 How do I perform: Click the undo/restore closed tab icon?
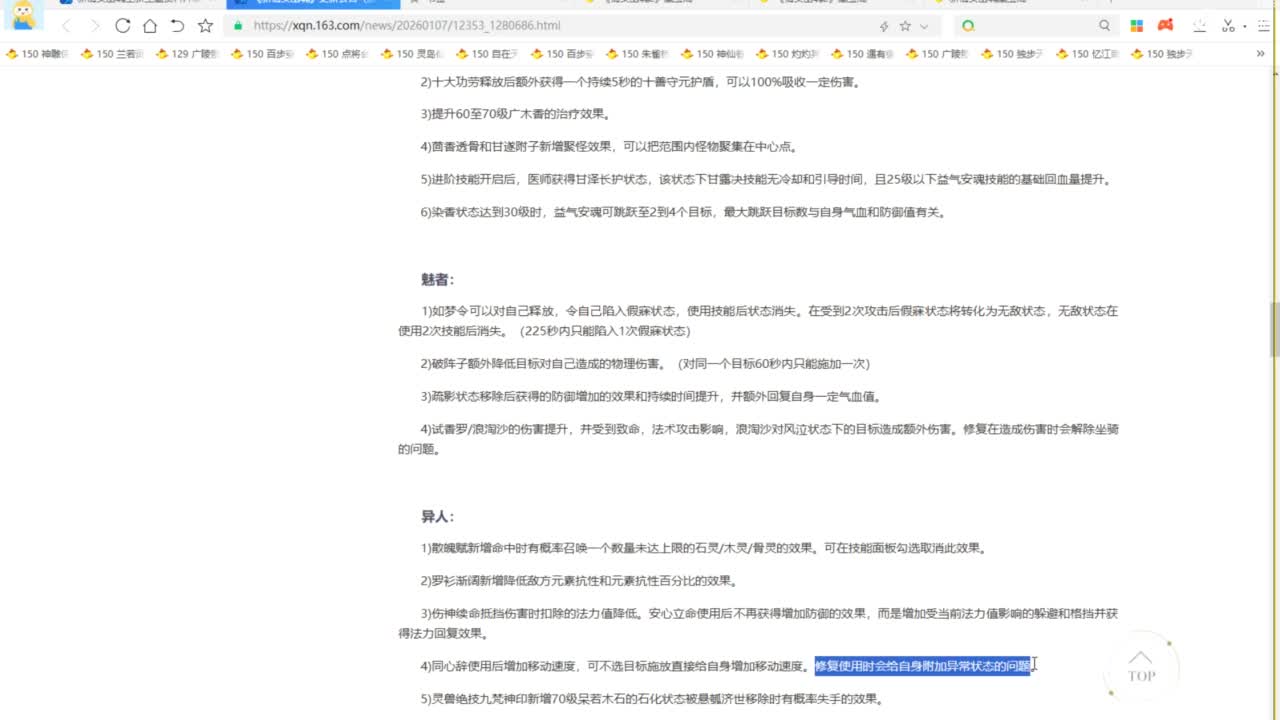pyautogui.click(x=177, y=26)
